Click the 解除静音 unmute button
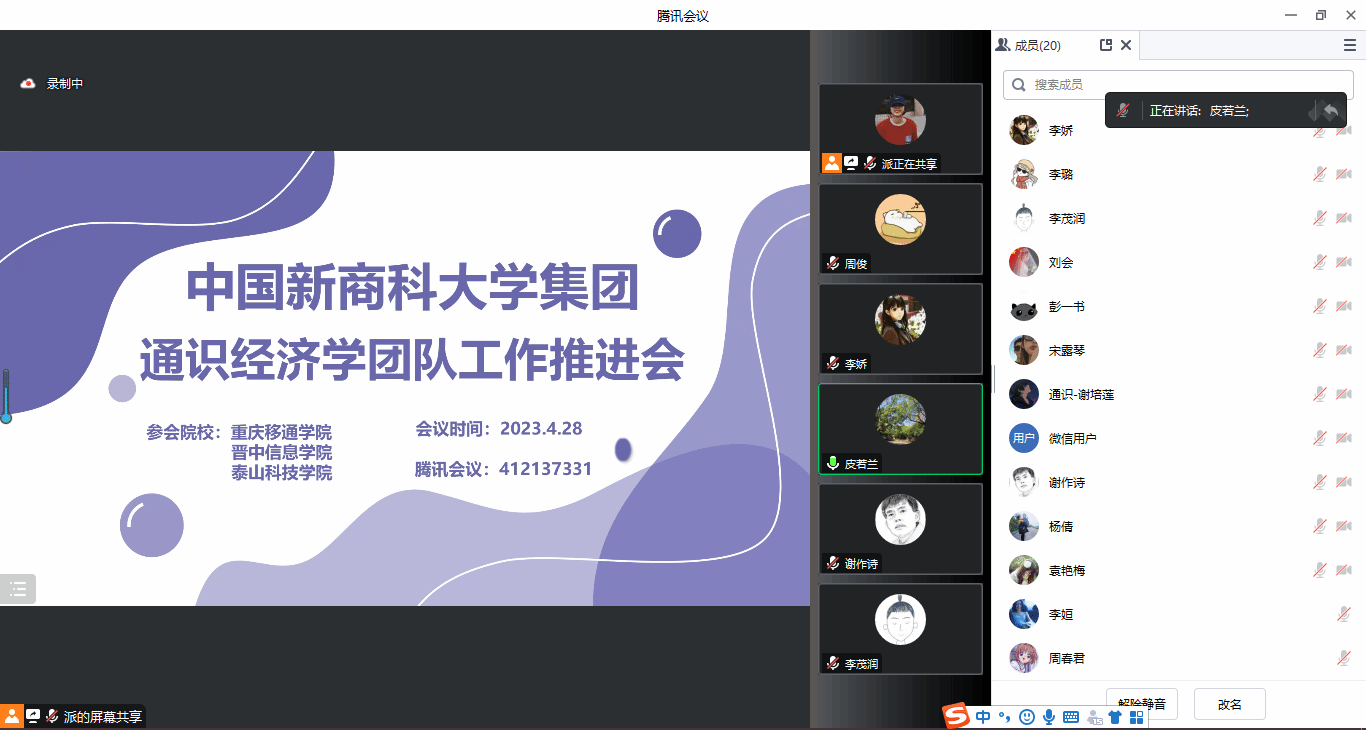The image size is (1366, 730). pos(1141,704)
